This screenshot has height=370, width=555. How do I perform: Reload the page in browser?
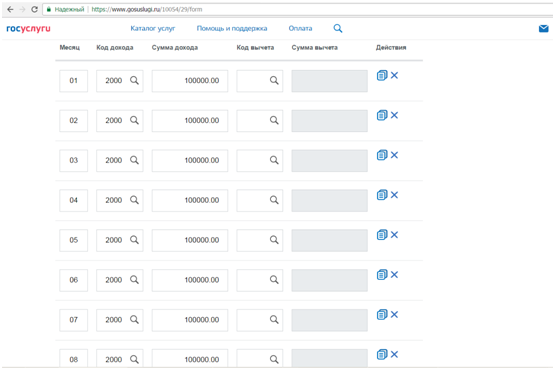click(34, 10)
